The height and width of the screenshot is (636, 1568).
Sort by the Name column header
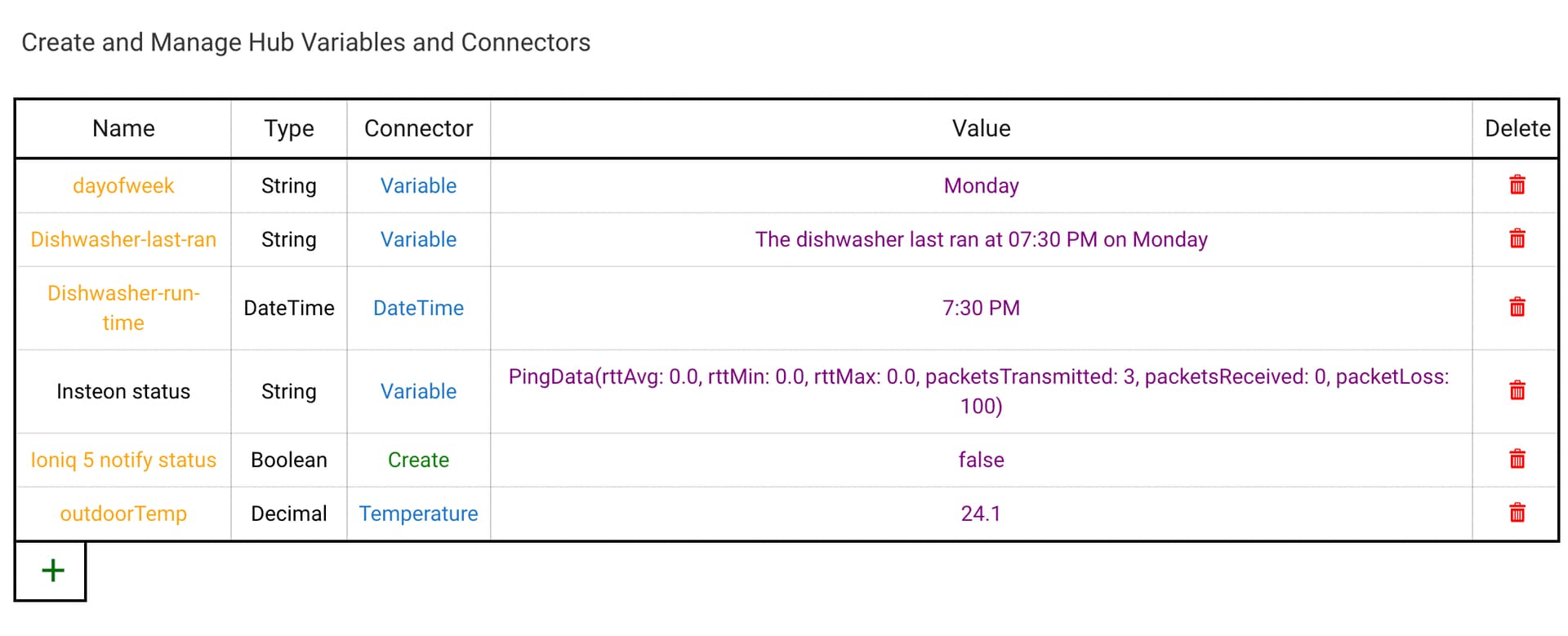[x=123, y=129]
